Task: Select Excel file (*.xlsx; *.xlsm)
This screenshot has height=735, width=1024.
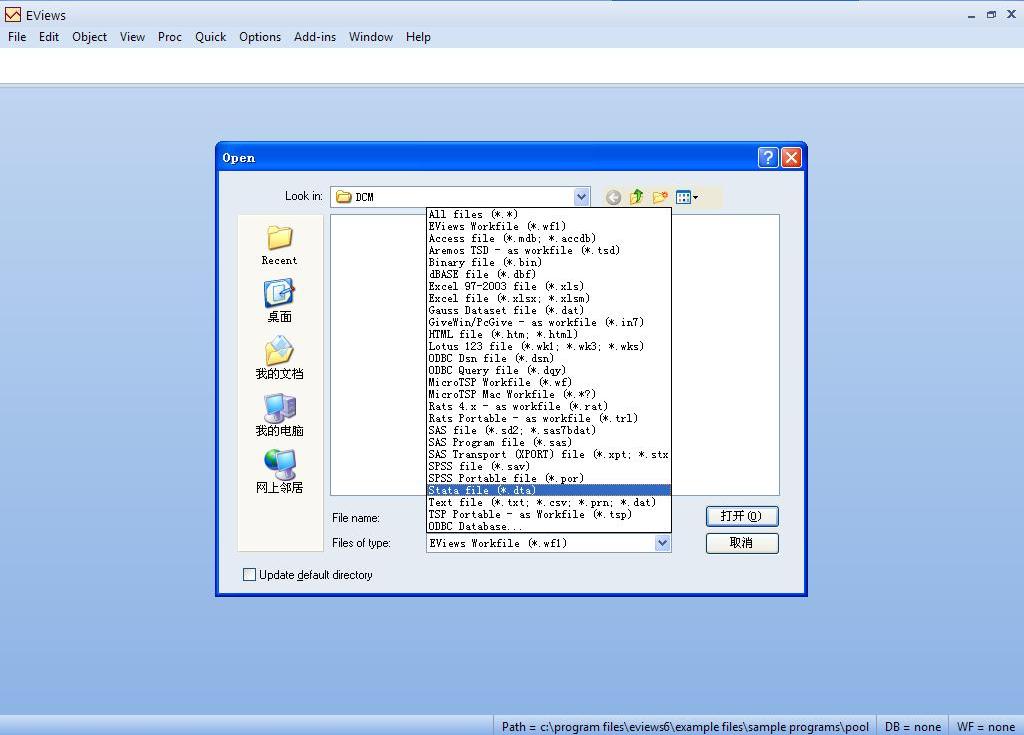Action: tap(549, 299)
